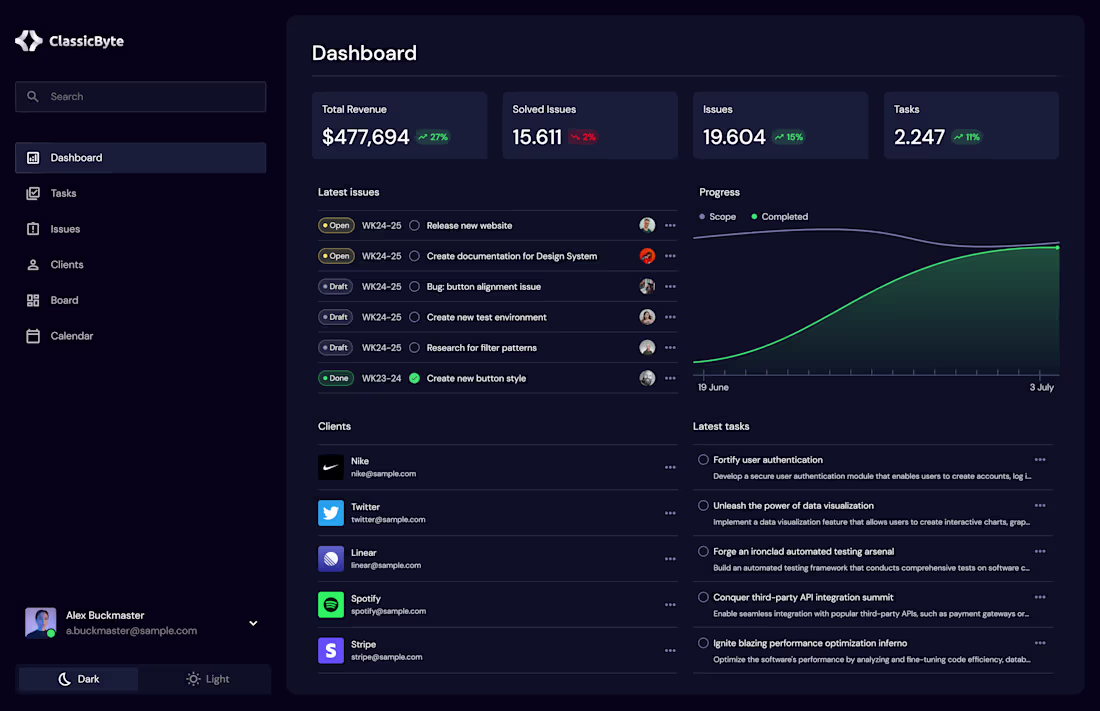Click Done badge on Create new button style

tap(335, 378)
